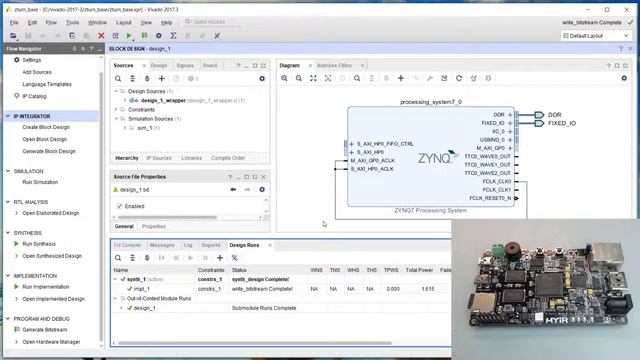Click Zoom Fit icon in Diagram toolbar
The image size is (640, 360).
pyautogui.click(x=313, y=78)
